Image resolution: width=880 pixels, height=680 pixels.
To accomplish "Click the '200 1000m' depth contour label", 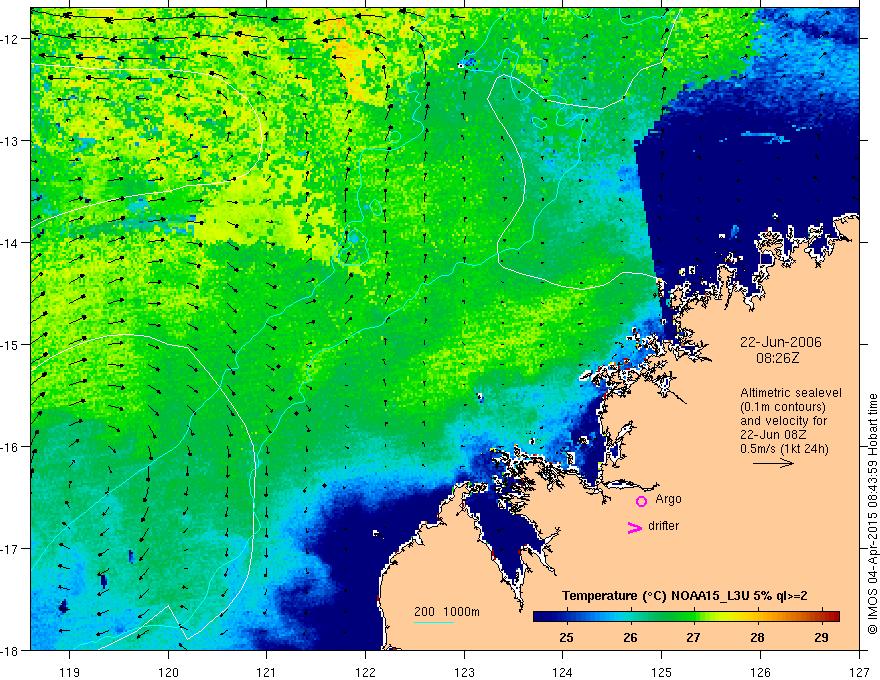I will click(447, 612).
